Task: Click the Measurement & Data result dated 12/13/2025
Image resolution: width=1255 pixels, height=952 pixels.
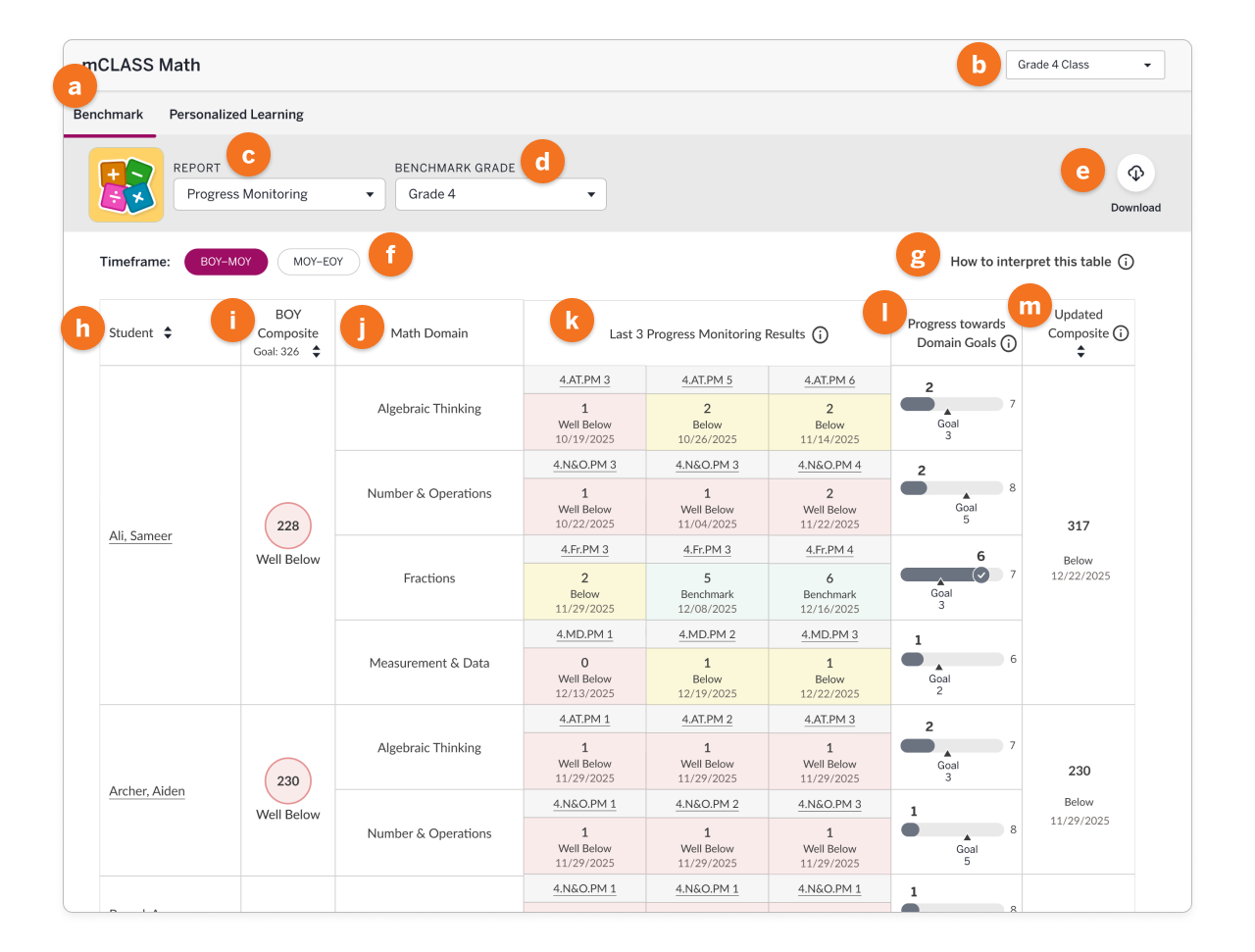Action: pyautogui.click(x=585, y=677)
